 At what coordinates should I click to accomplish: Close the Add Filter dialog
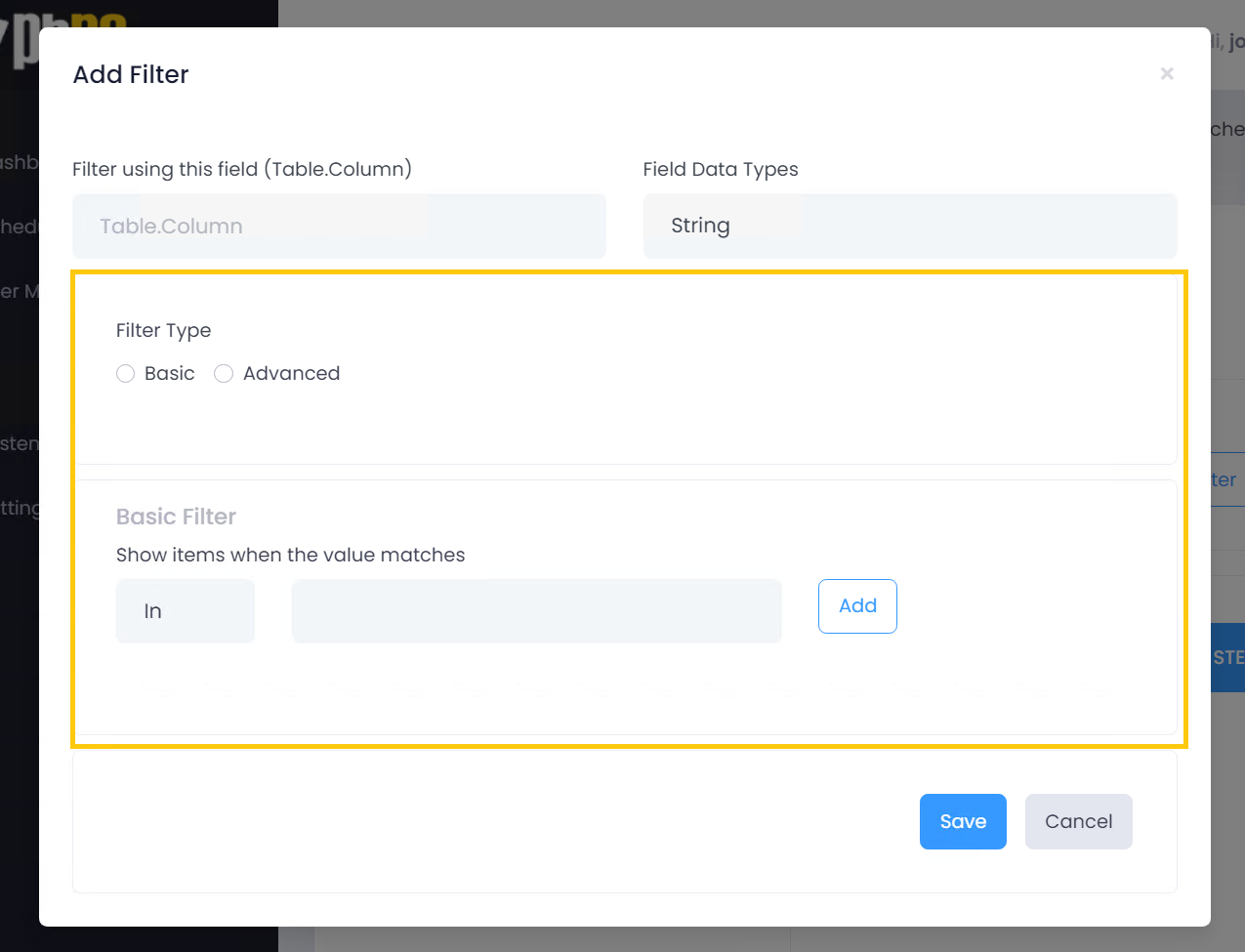pos(1167,73)
